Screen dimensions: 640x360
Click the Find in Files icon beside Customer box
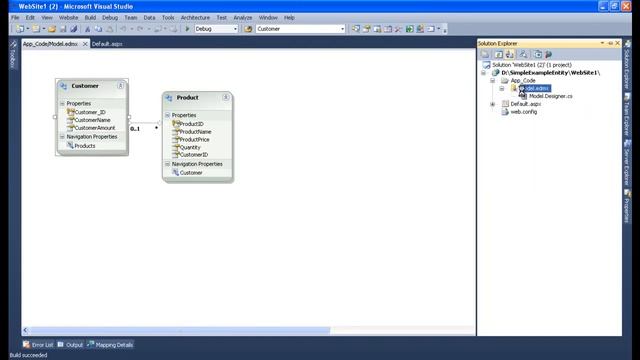pos(248,29)
